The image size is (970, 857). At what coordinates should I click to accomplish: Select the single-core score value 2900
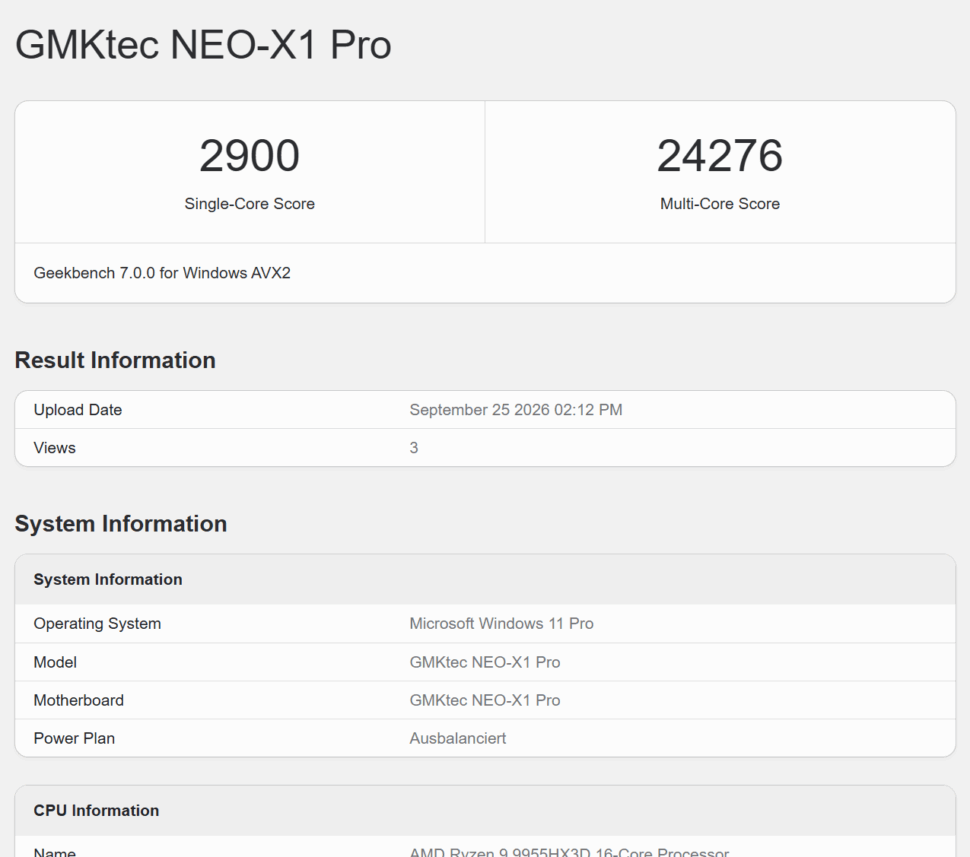pos(249,155)
